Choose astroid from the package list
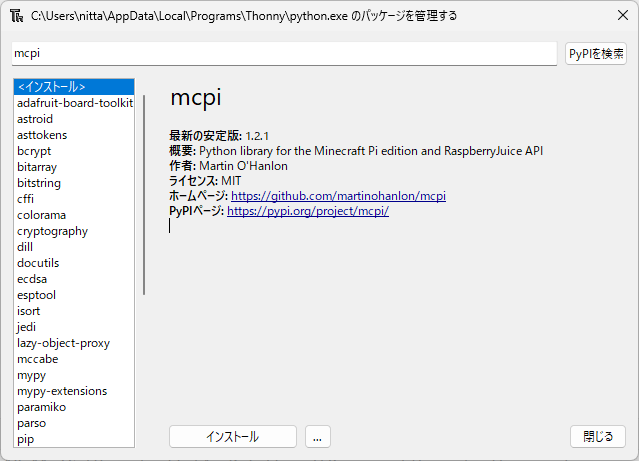Viewport: 639px width, 461px height. click(35, 119)
